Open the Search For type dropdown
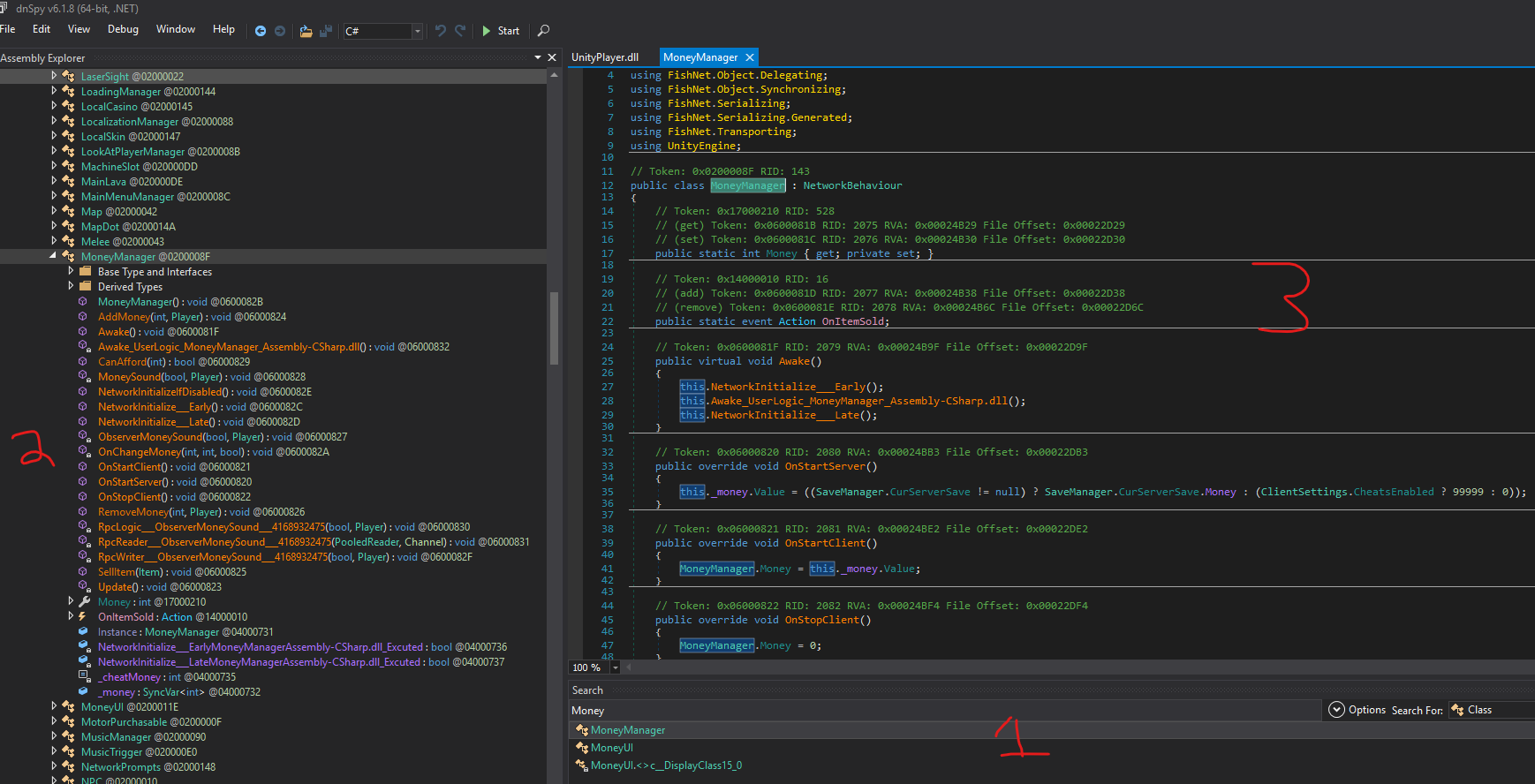Screen dimensions: 1535x784 [1492, 710]
